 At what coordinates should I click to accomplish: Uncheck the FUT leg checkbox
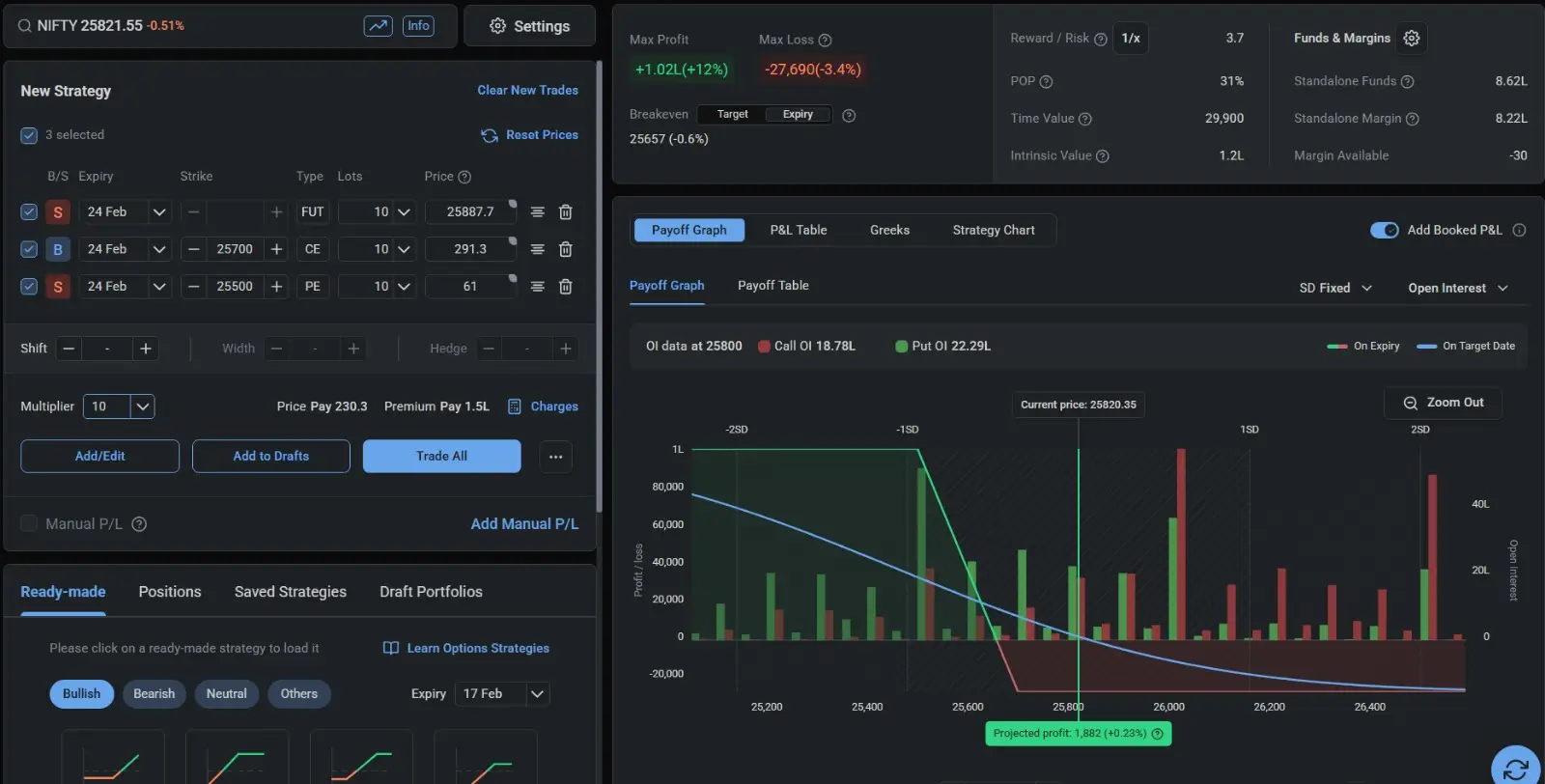point(29,212)
